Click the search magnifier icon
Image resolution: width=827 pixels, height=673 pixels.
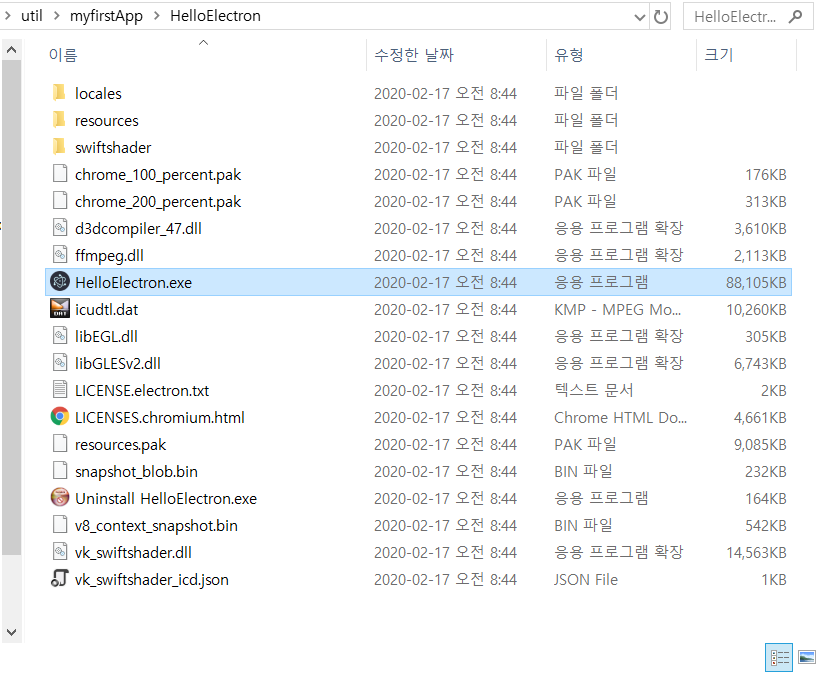tap(795, 16)
